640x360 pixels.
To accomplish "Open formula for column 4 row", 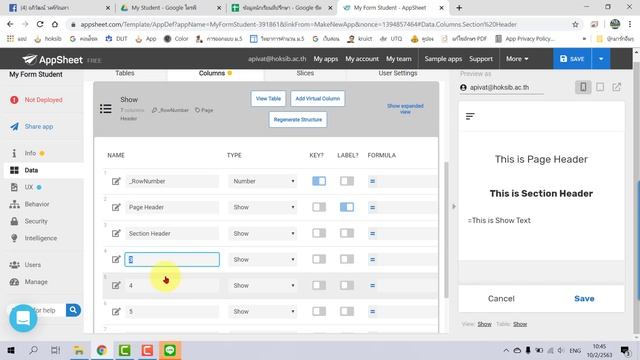I will click(372, 285).
